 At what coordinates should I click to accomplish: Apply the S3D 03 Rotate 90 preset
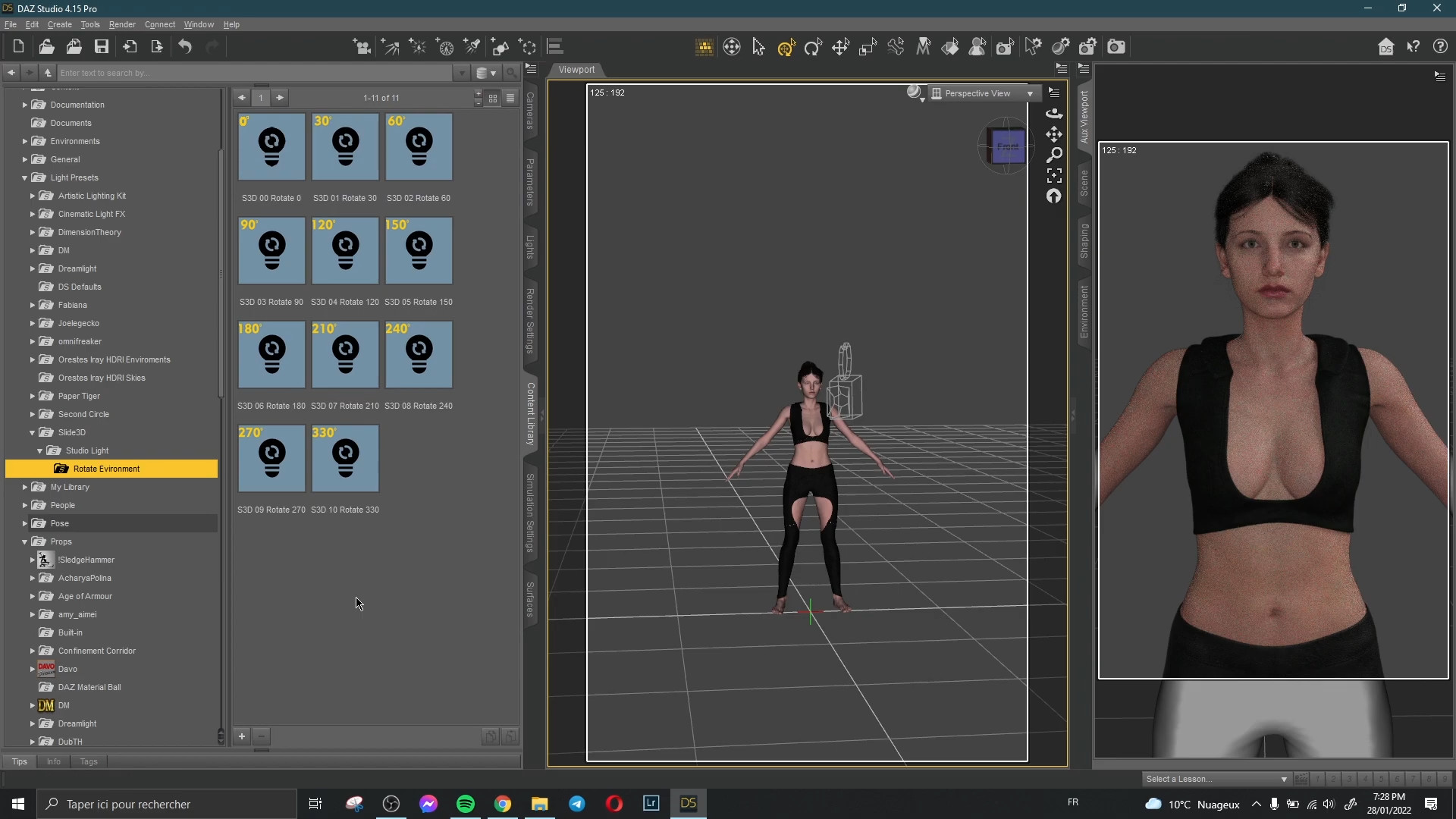pyautogui.click(x=271, y=251)
